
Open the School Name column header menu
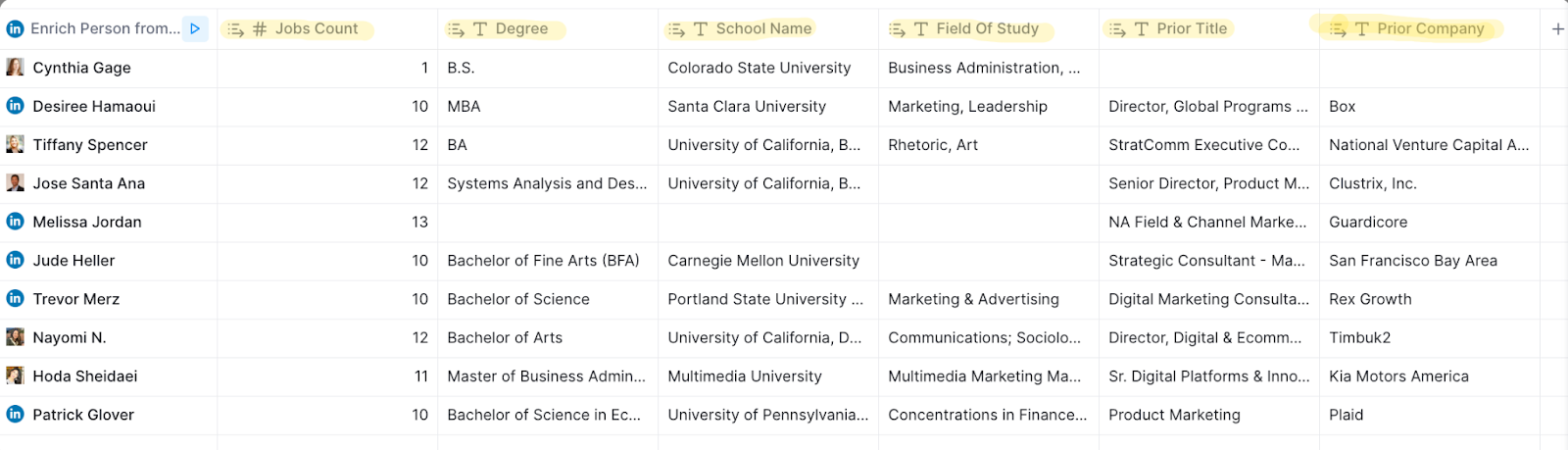tap(762, 29)
